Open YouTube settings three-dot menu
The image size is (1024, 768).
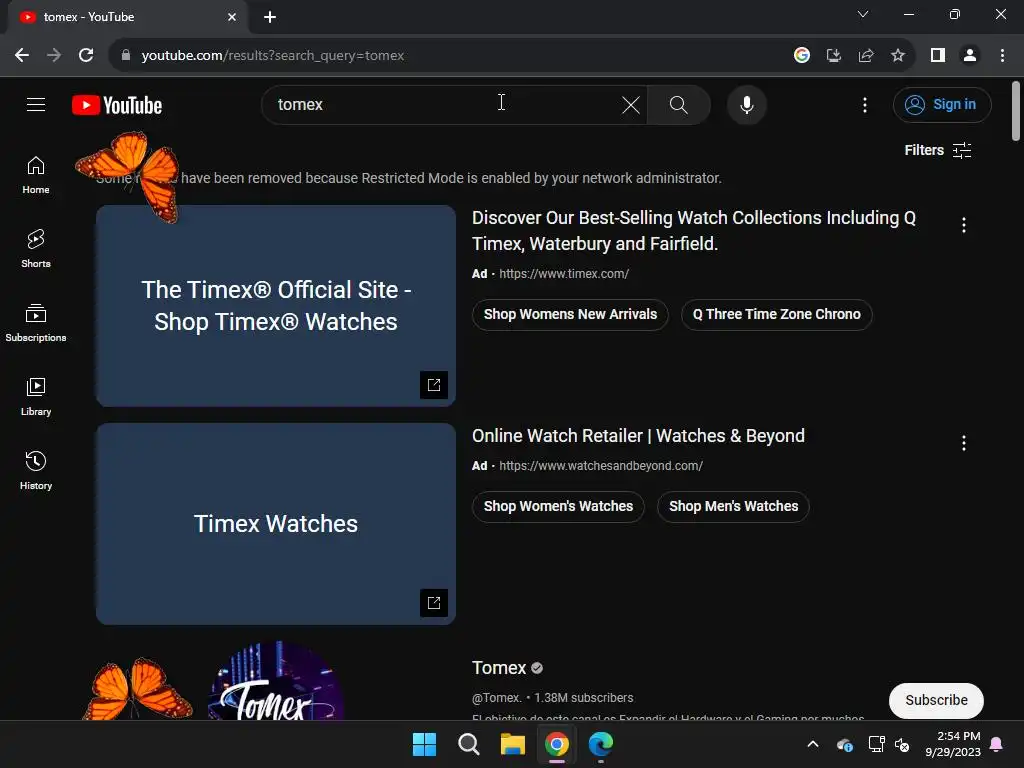[x=865, y=104]
